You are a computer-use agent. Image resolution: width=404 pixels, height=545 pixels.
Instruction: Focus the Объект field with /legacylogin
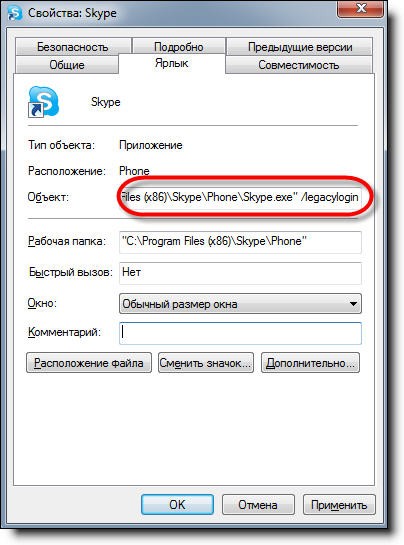pos(240,197)
